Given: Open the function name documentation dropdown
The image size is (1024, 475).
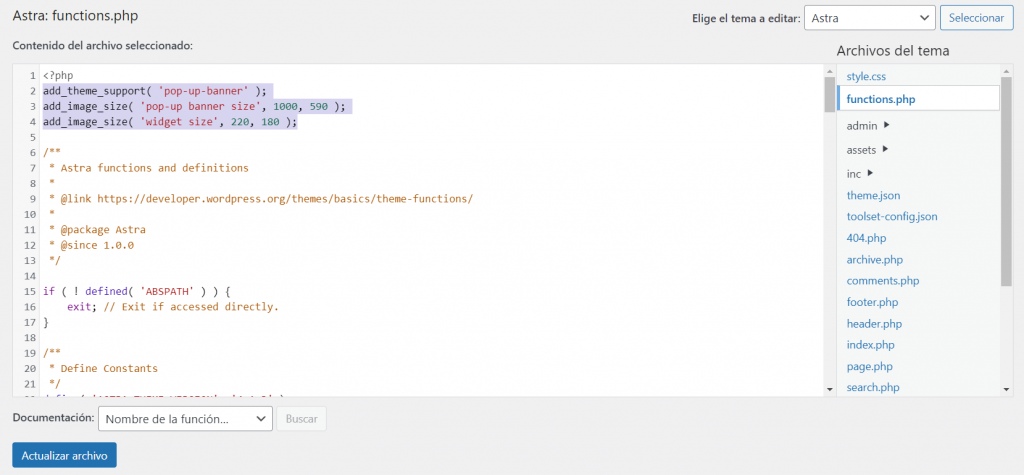Looking at the screenshot, I should pyautogui.click(x=185, y=419).
